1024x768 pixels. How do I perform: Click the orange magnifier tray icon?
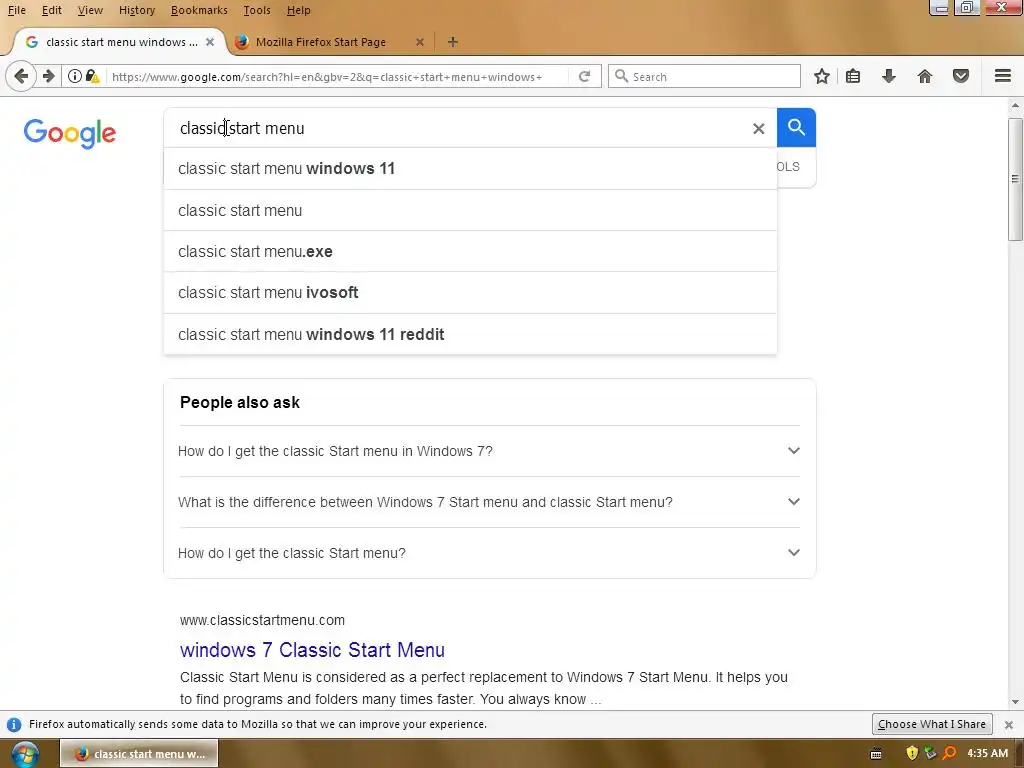pyautogui.click(x=950, y=754)
